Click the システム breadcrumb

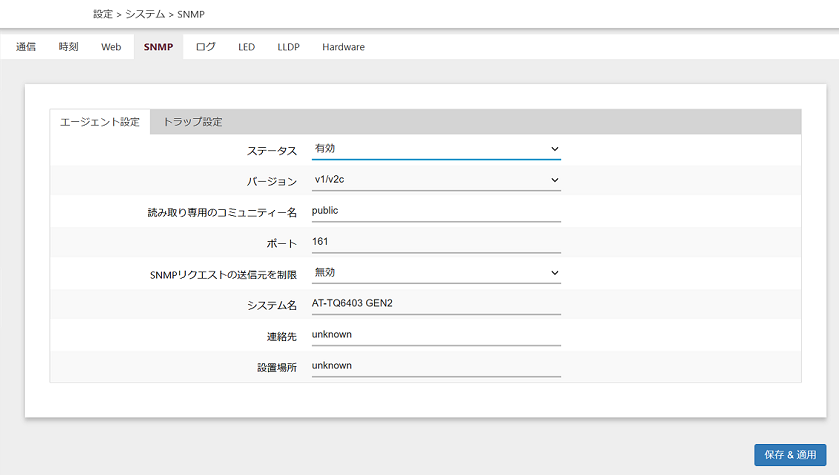[145, 14]
